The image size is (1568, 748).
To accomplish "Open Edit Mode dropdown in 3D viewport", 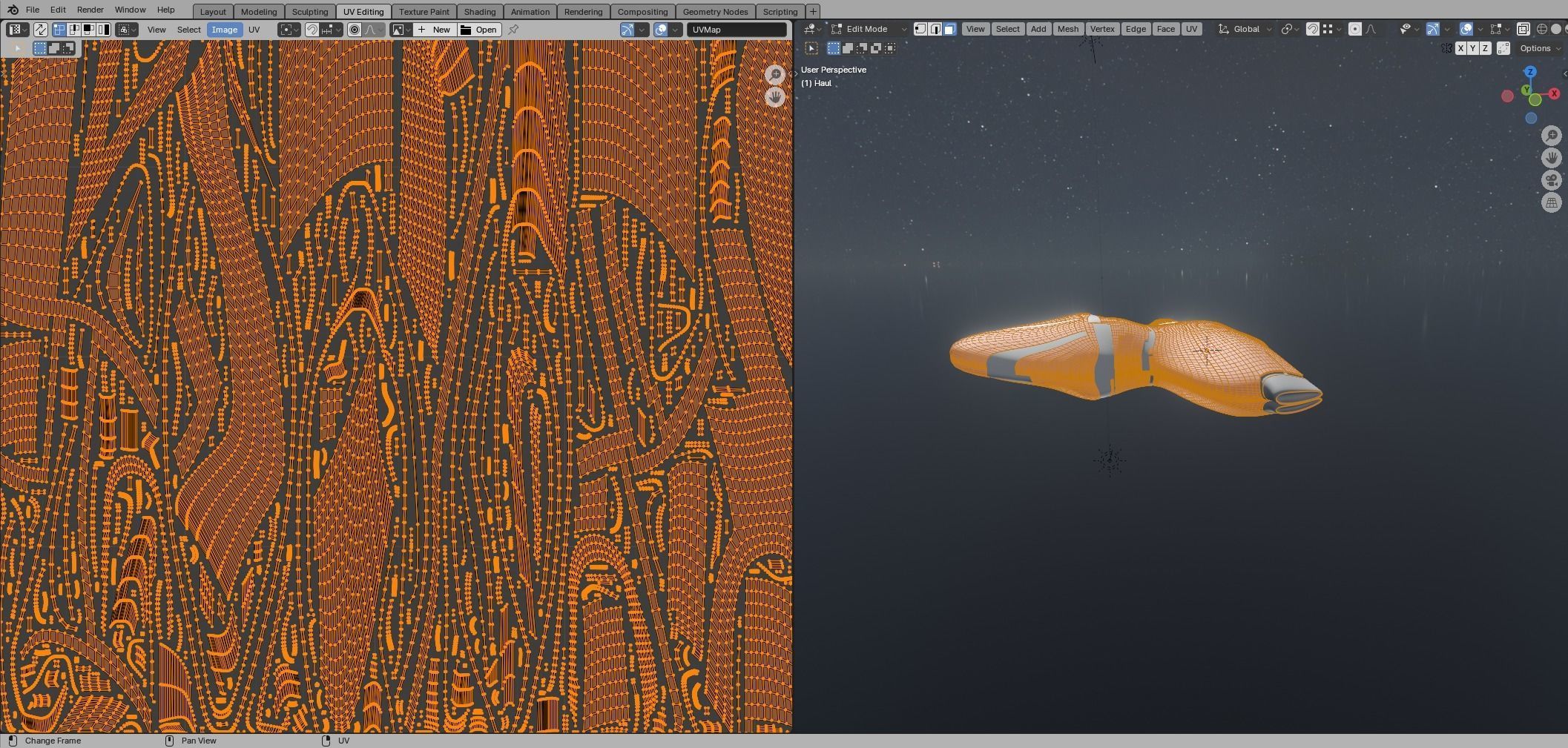I will point(869,29).
